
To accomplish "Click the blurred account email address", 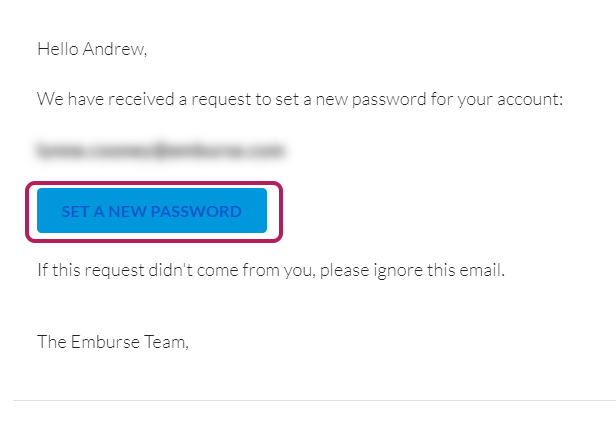I will (161, 152).
